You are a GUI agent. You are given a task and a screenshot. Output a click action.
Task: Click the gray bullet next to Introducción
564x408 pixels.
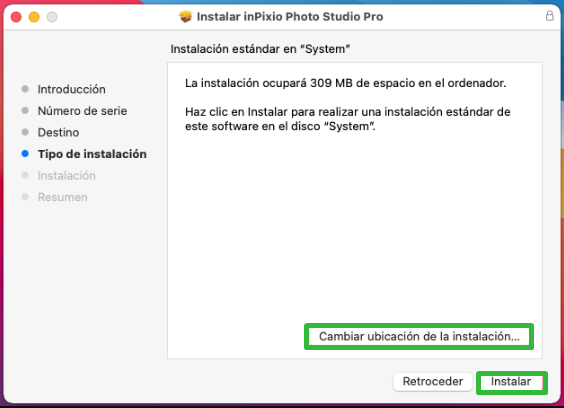pyautogui.click(x=25, y=89)
